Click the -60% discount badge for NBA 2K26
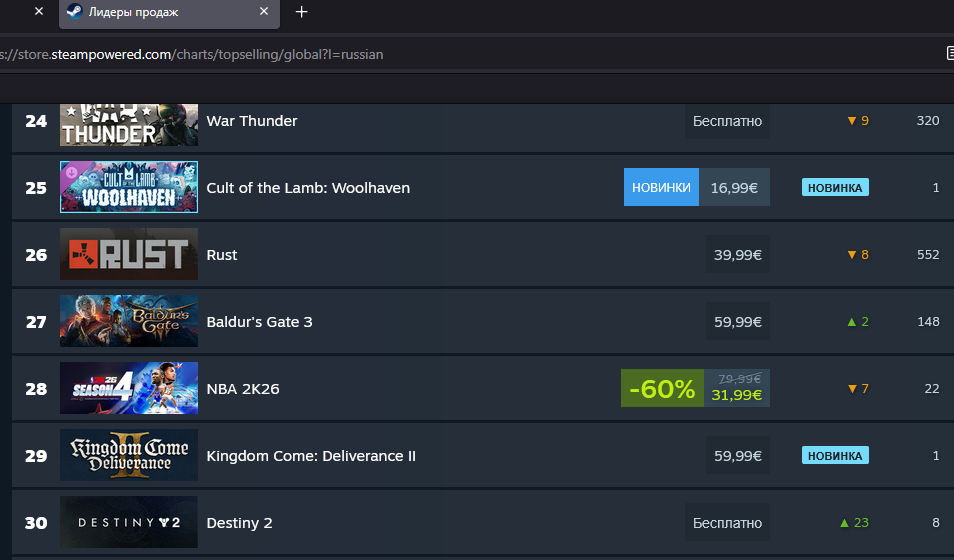954x560 pixels. pos(663,388)
